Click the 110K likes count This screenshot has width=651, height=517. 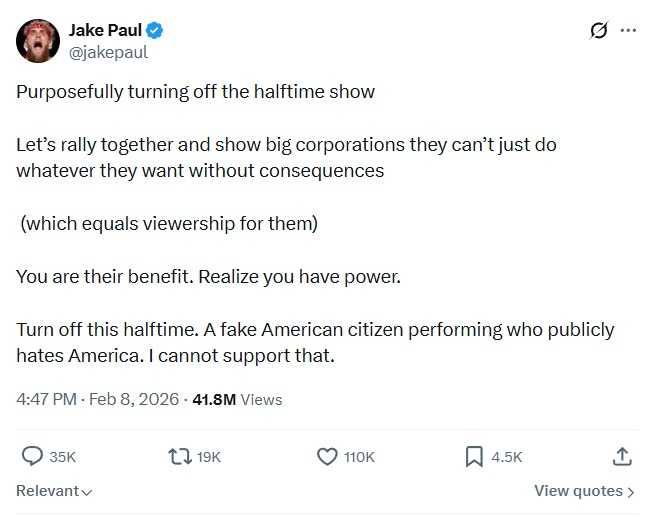(x=359, y=457)
